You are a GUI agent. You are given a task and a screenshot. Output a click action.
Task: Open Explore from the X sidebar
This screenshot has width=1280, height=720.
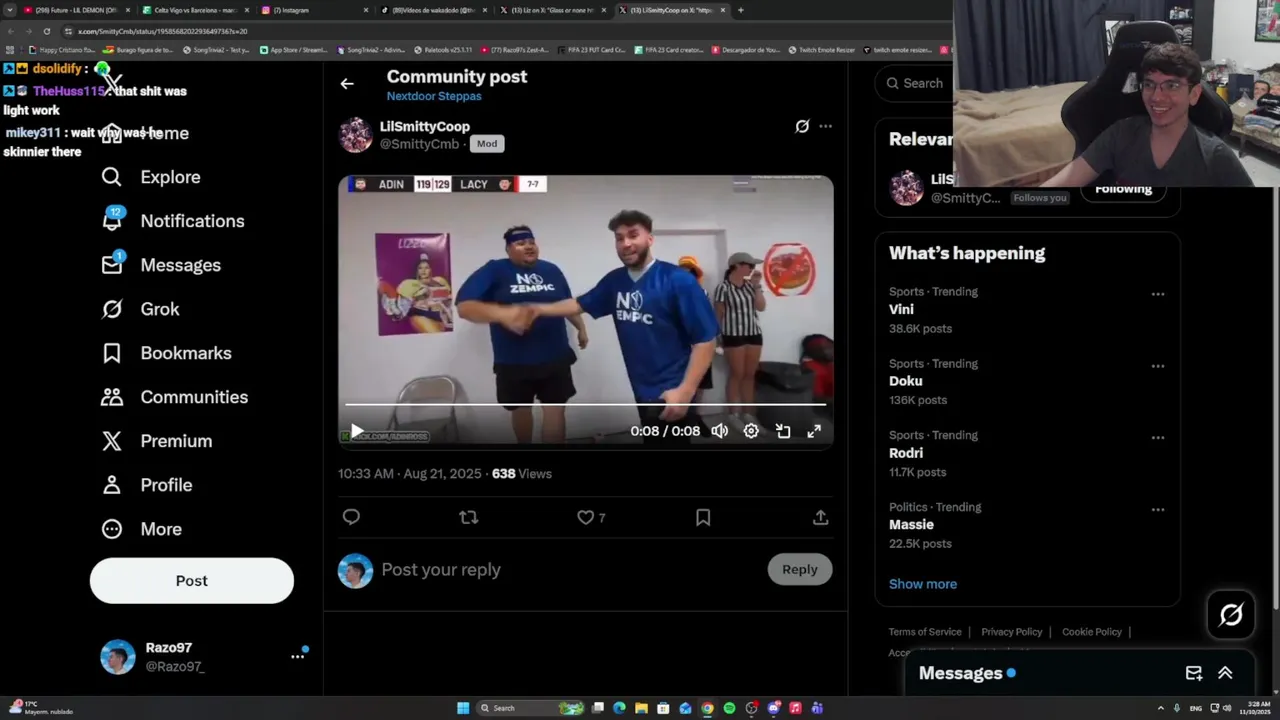point(151,177)
